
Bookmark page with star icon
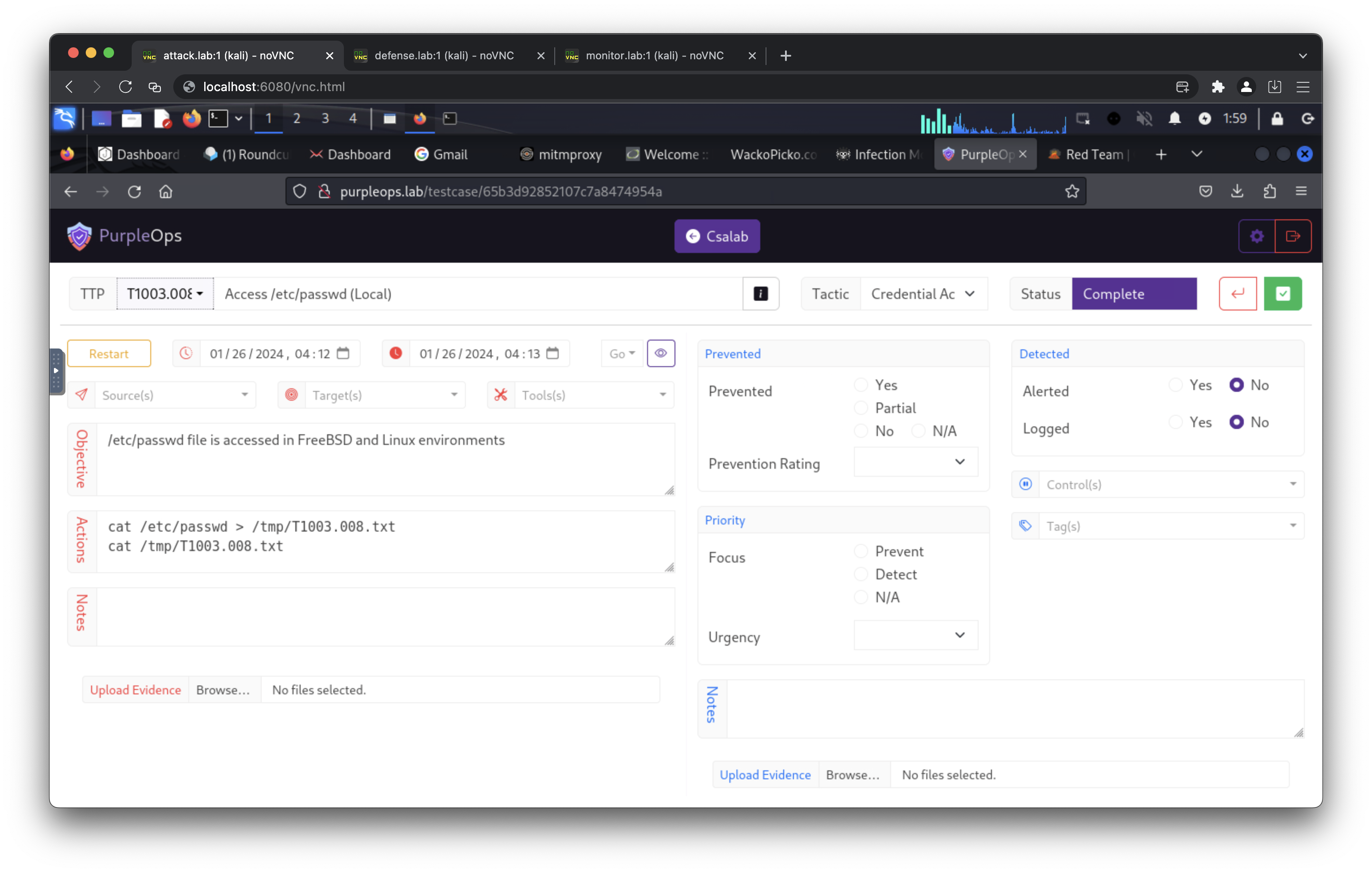pyautogui.click(x=1072, y=191)
